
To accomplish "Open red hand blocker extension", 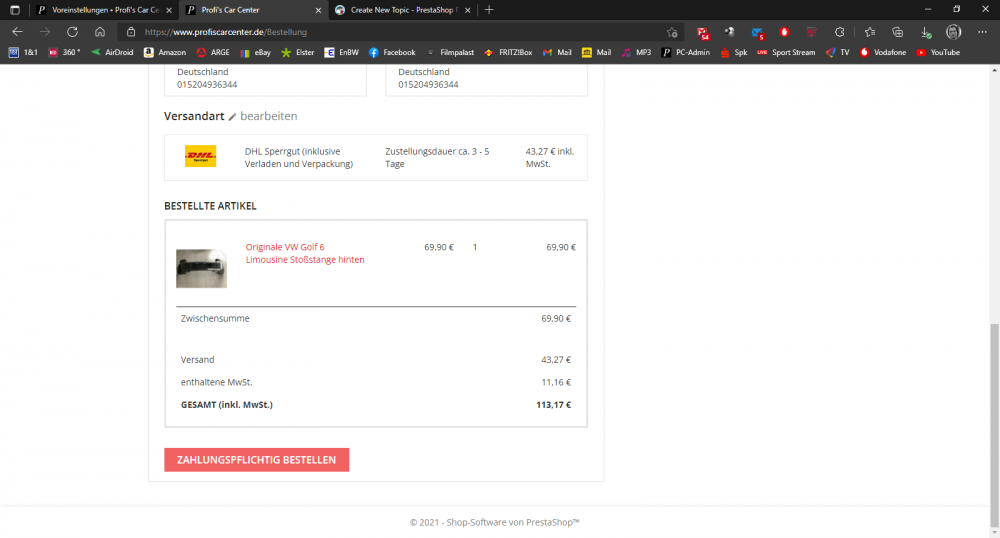I will tap(784, 32).
